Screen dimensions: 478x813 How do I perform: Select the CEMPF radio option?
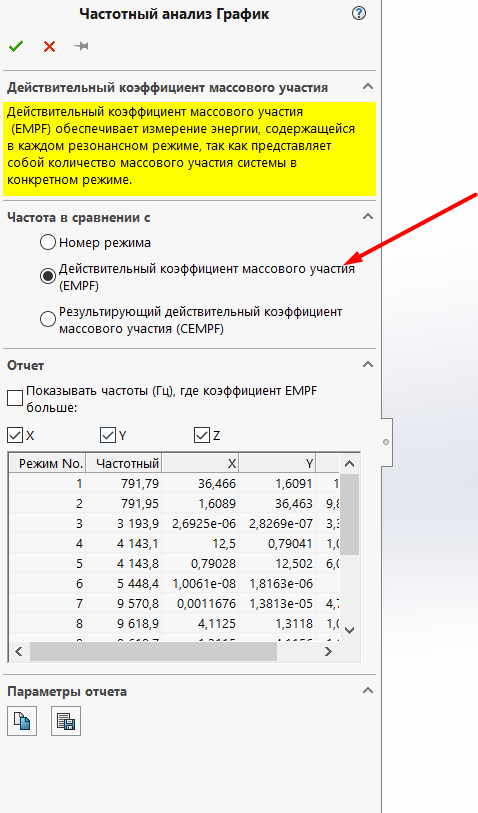click(x=48, y=319)
